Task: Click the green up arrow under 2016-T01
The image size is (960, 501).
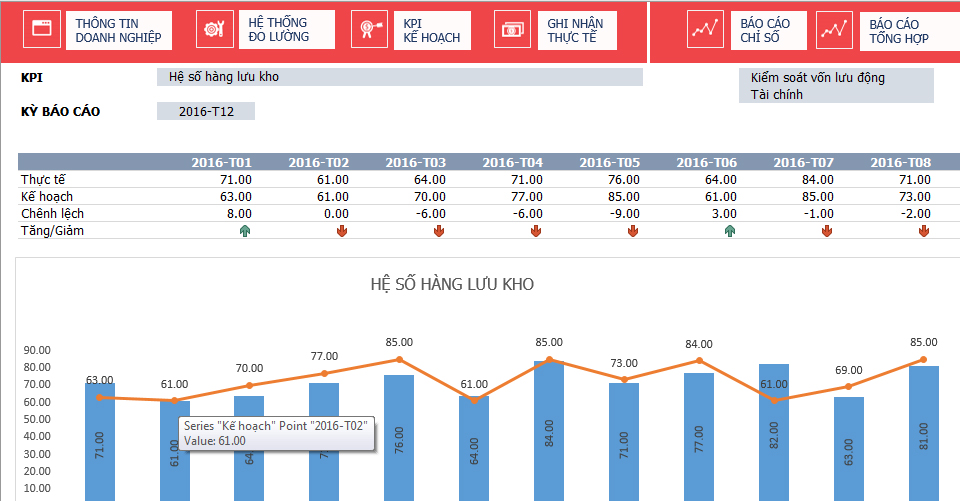Action: pyautogui.click(x=244, y=231)
